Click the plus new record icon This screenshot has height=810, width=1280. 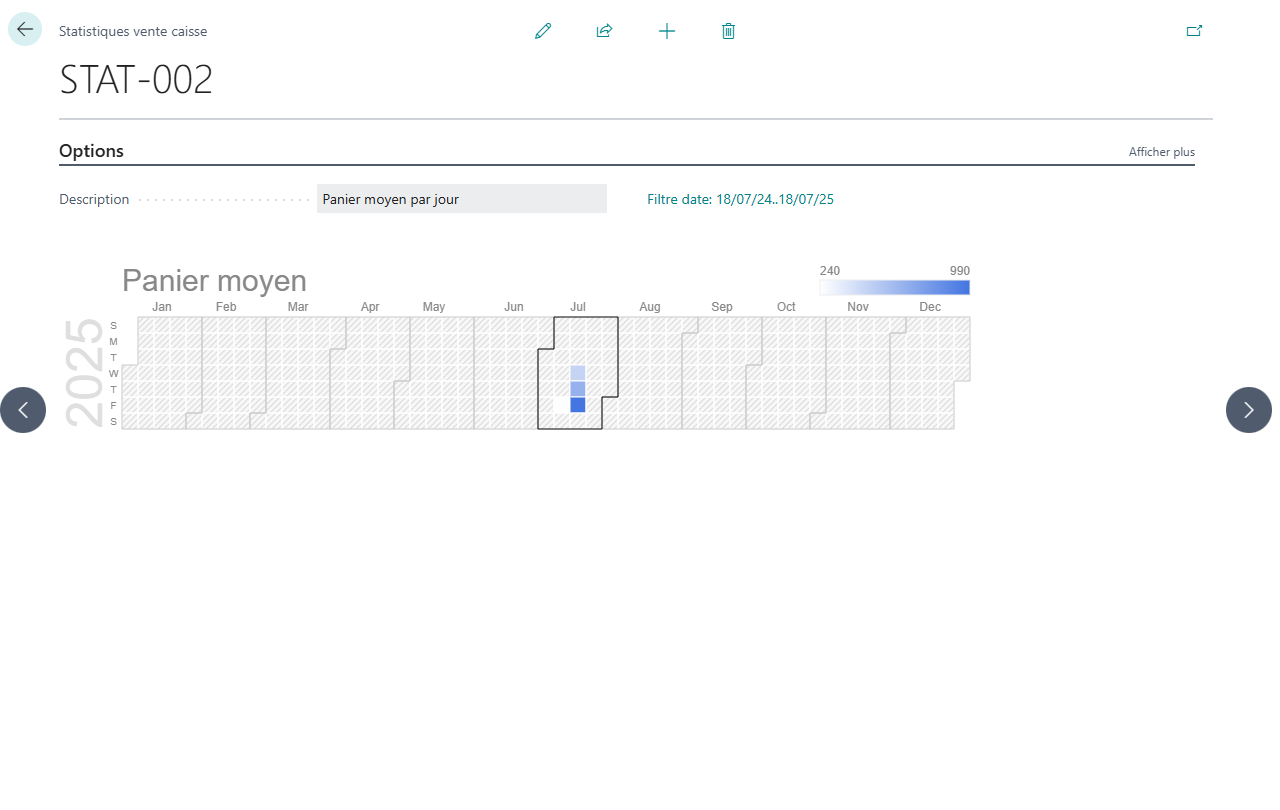(667, 31)
